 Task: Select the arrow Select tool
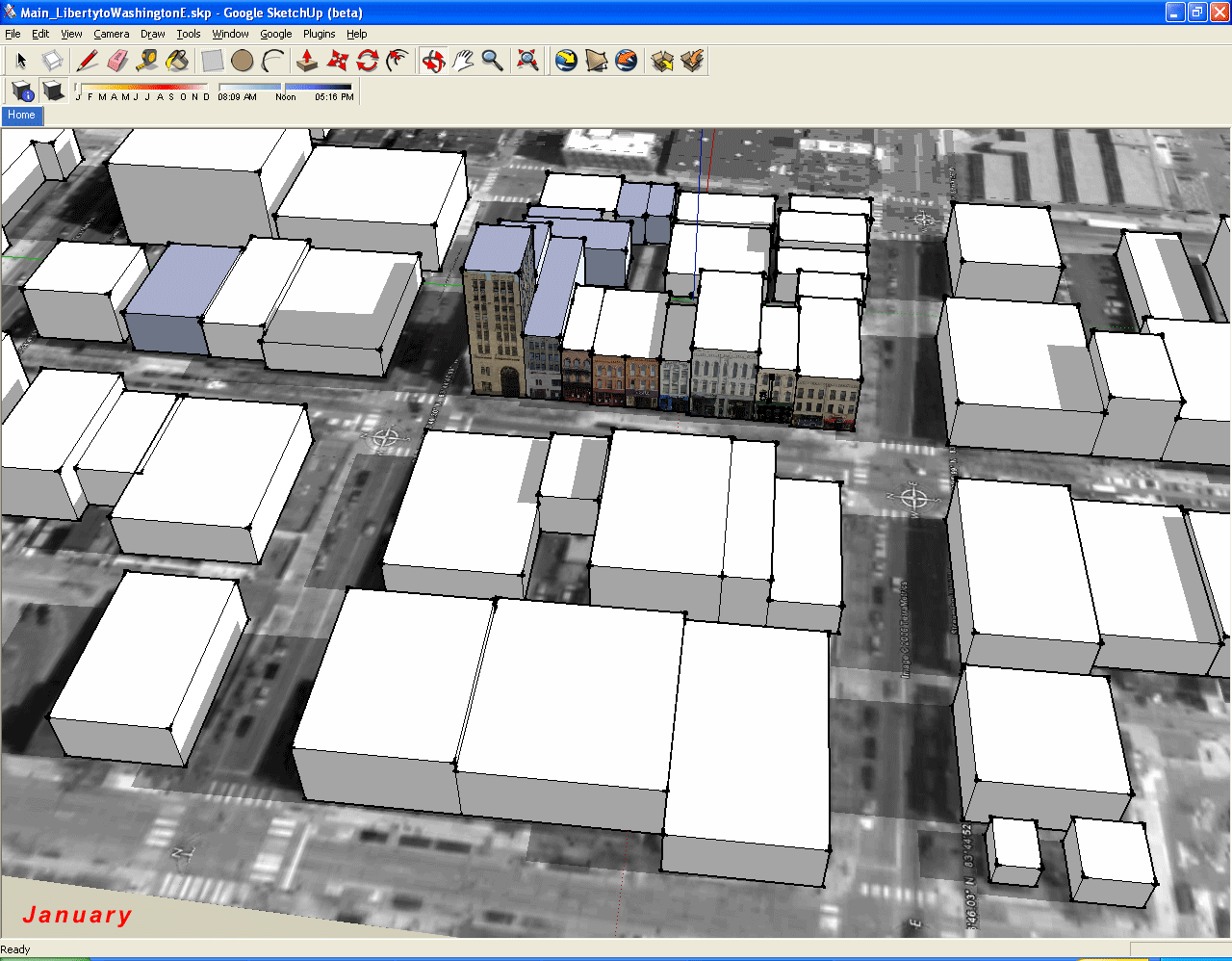click(21, 61)
